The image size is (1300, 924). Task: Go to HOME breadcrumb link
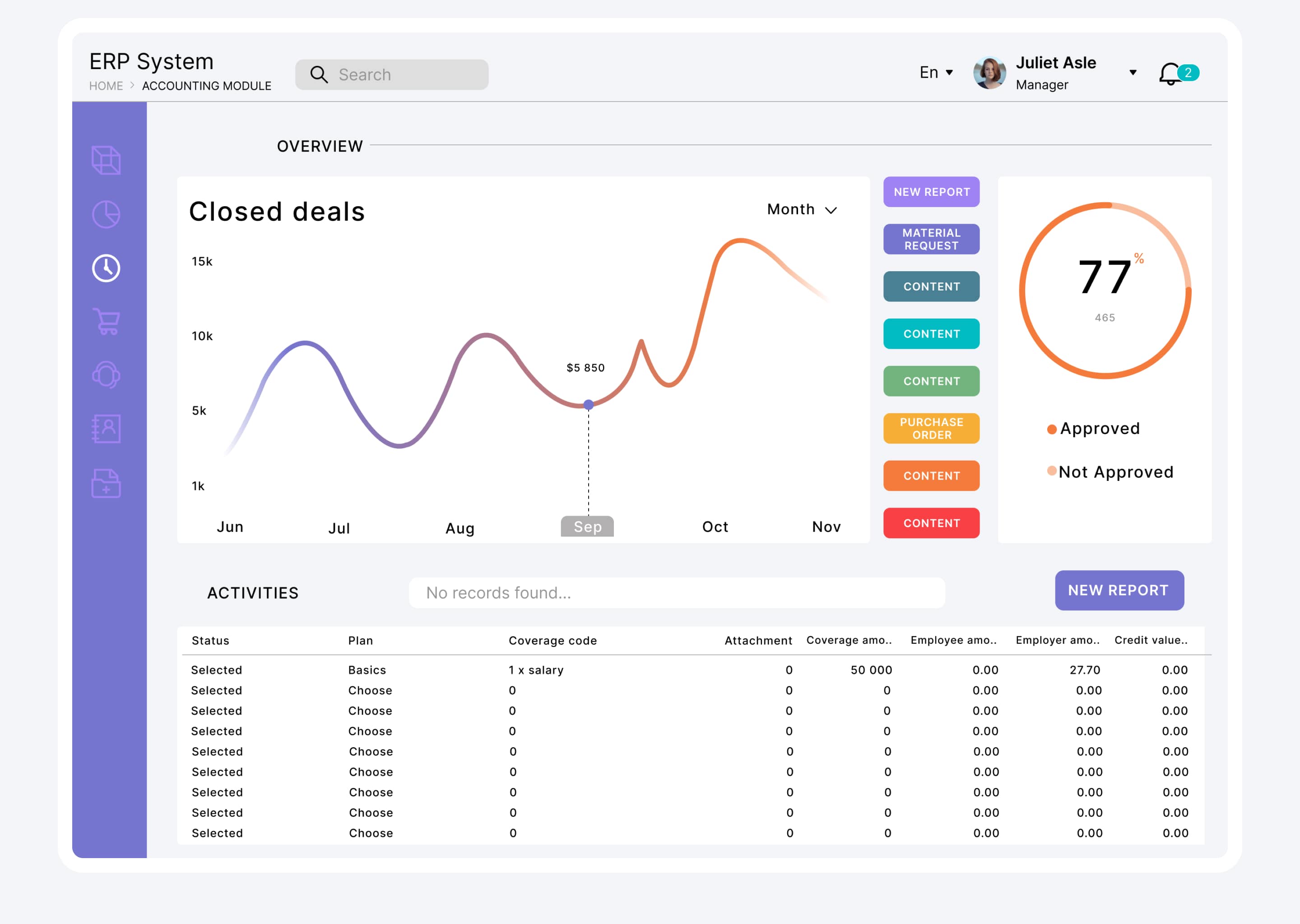click(106, 86)
